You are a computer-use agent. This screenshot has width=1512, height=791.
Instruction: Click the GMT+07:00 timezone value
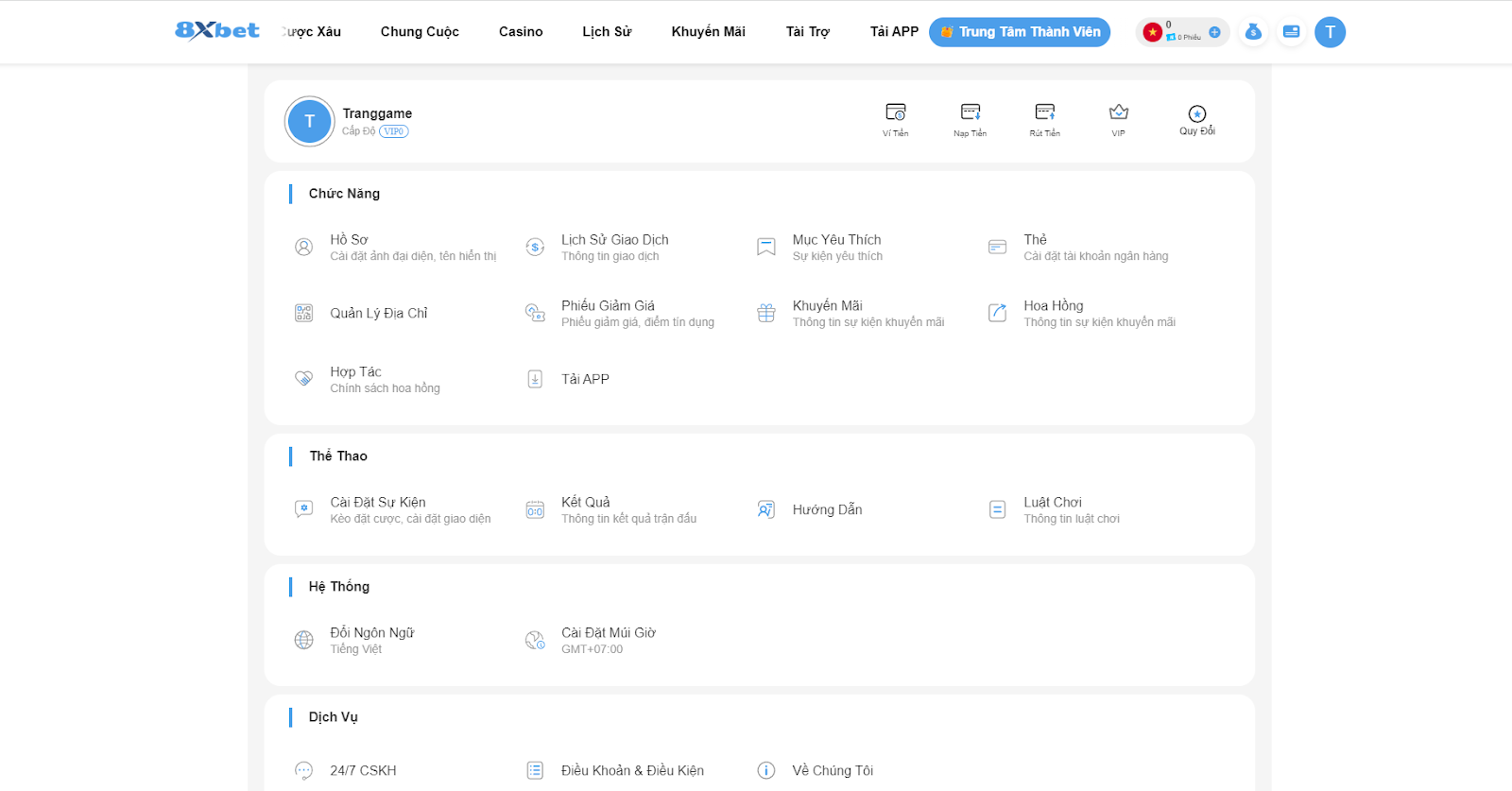click(592, 649)
